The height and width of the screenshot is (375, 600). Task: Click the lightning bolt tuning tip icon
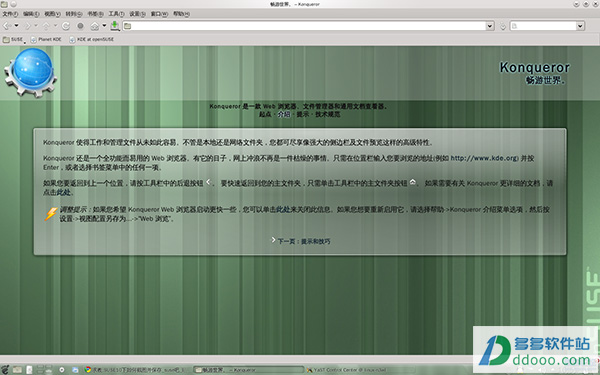(x=51, y=214)
